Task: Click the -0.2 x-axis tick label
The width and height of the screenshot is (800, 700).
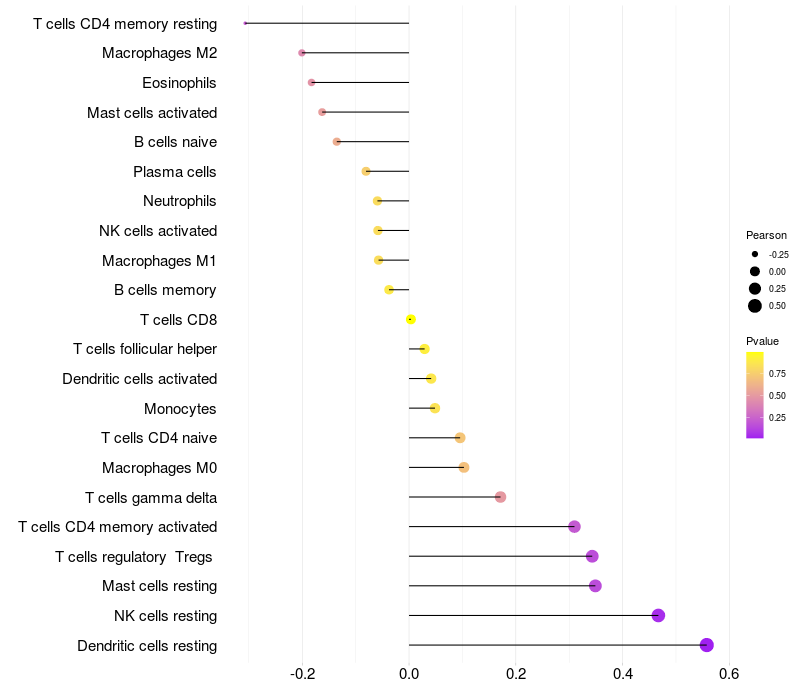Action: pyautogui.click(x=302, y=675)
